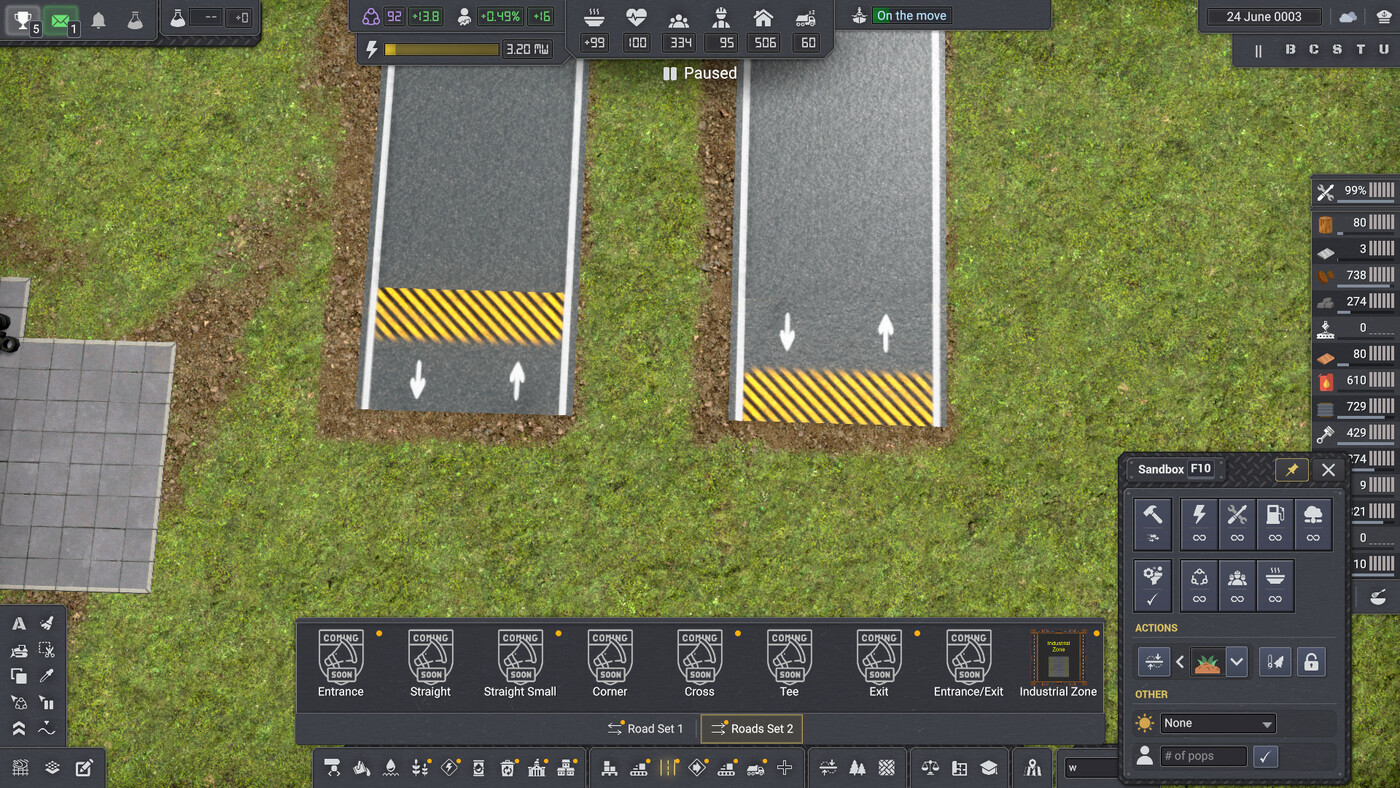Open the mail messages icon
Viewport: 1400px width, 788px height.
click(61, 19)
